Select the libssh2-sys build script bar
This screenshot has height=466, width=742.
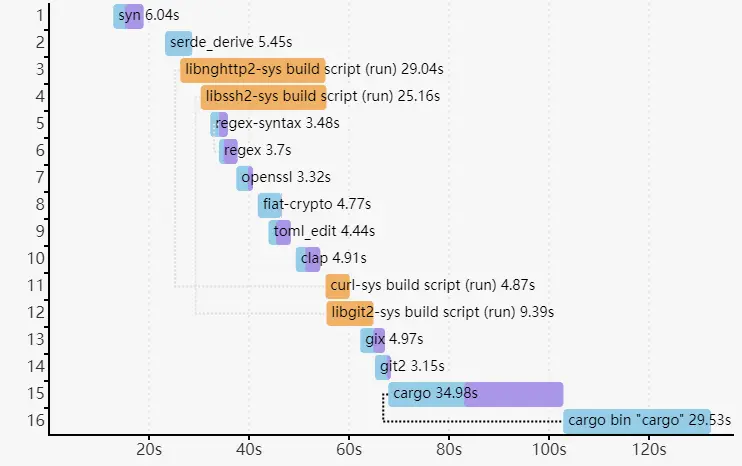(263, 97)
